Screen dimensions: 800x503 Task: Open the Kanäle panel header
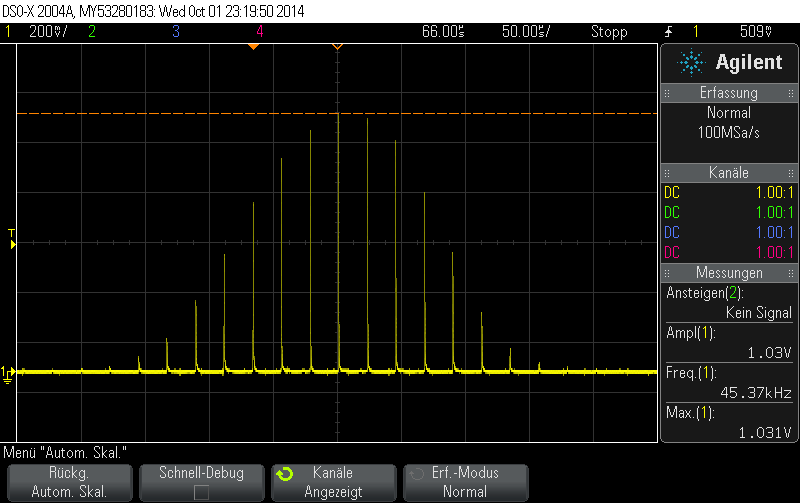(x=729, y=173)
